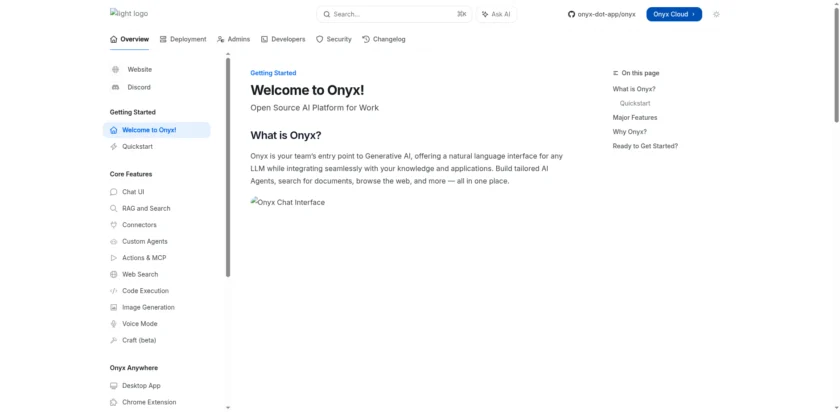
Task: Open the Code Execution page
Action: coord(156,291)
